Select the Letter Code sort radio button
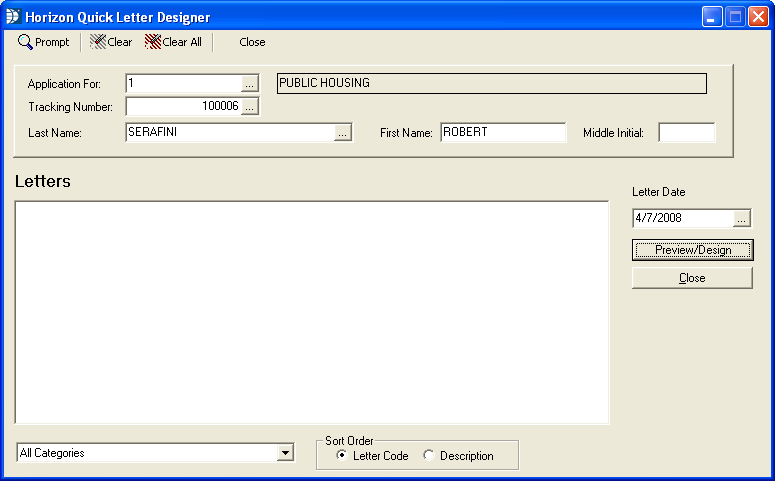This screenshot has width=775, height=481. coord(342,456)
